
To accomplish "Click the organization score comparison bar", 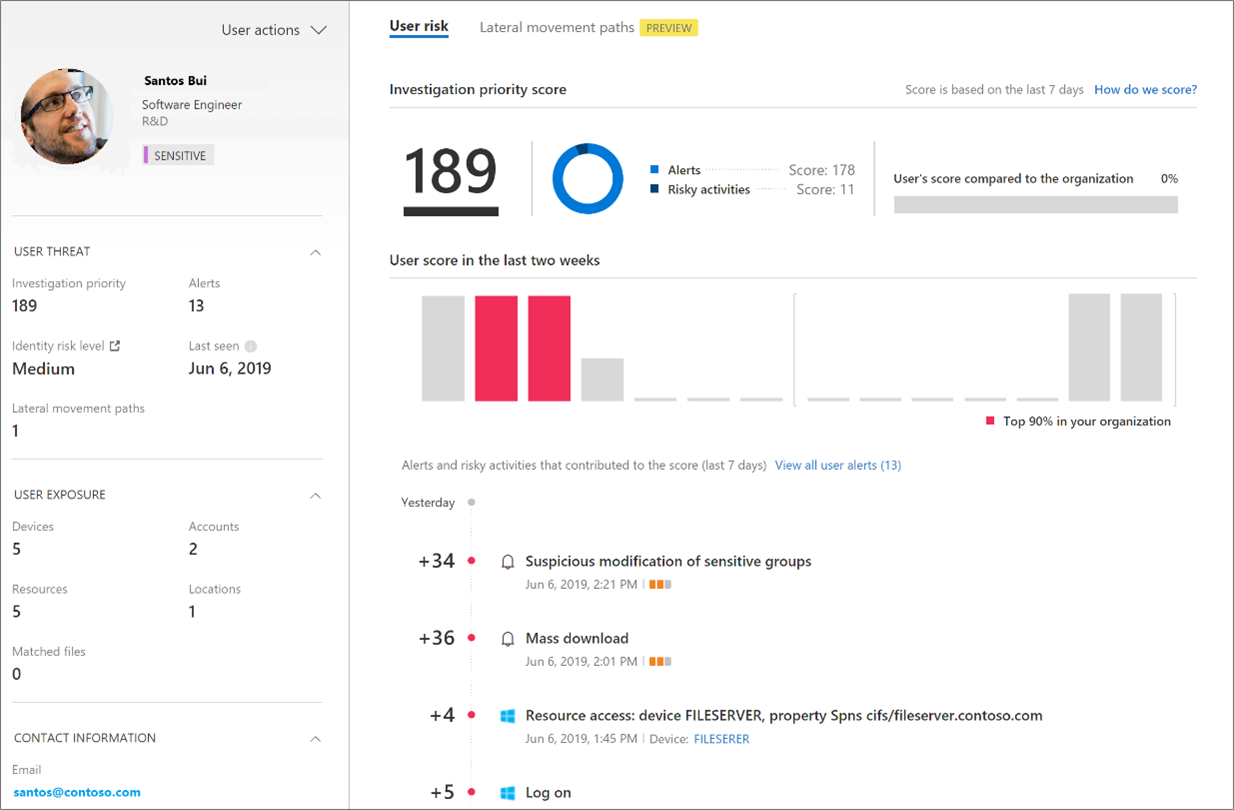I will 1035,204.
